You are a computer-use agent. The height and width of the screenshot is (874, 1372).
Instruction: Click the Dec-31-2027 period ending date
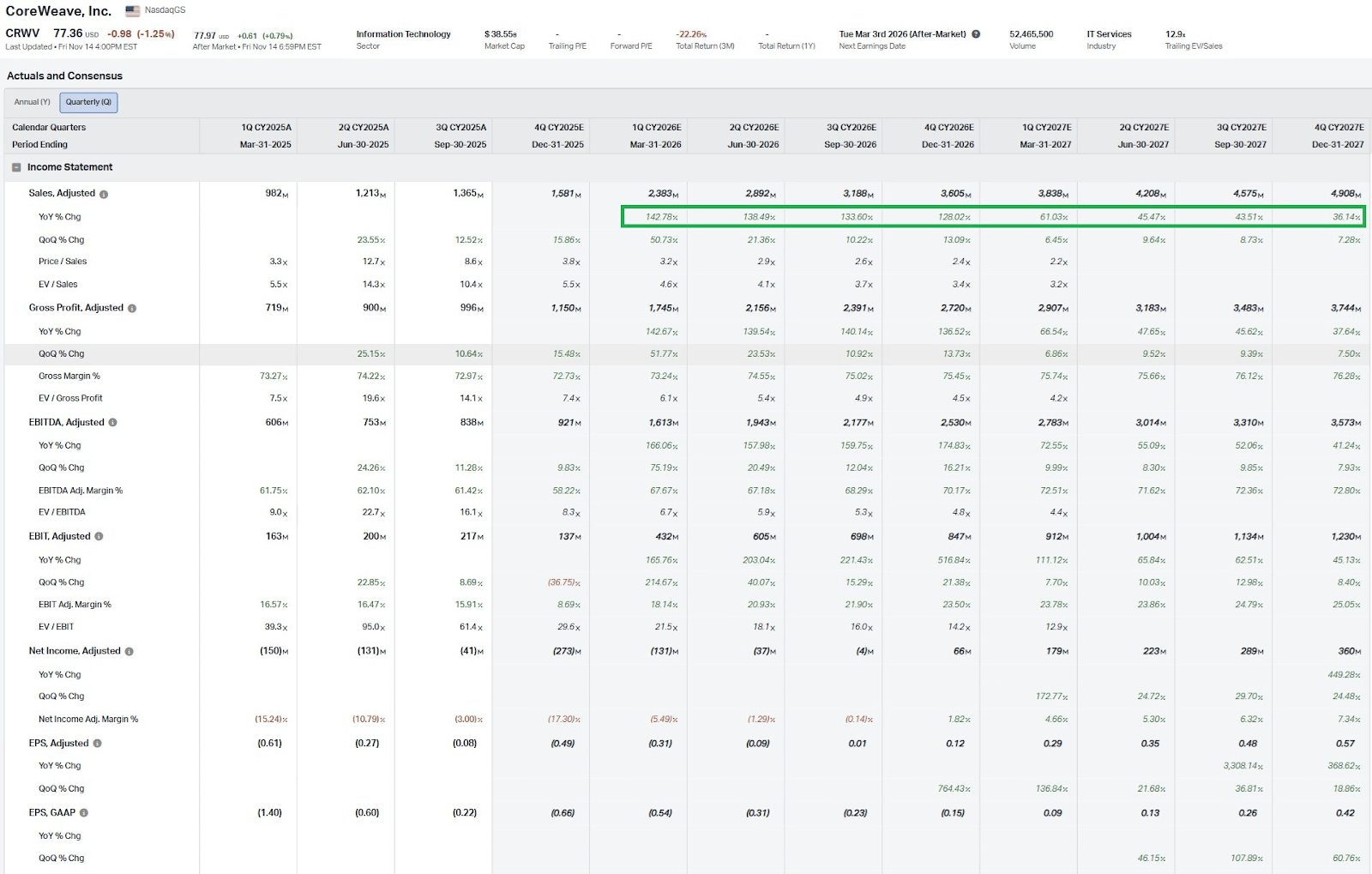[1338, 145]
